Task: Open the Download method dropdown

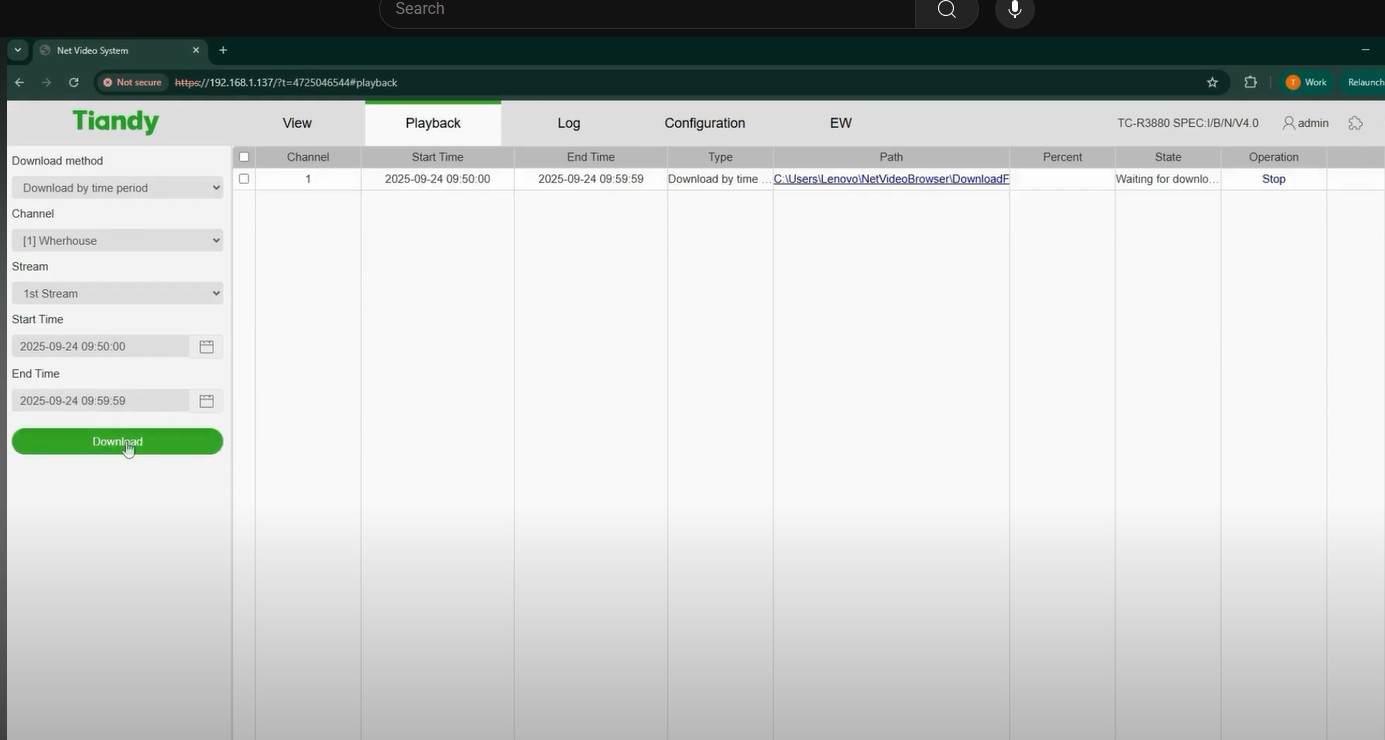Action: tap(116, 187)
